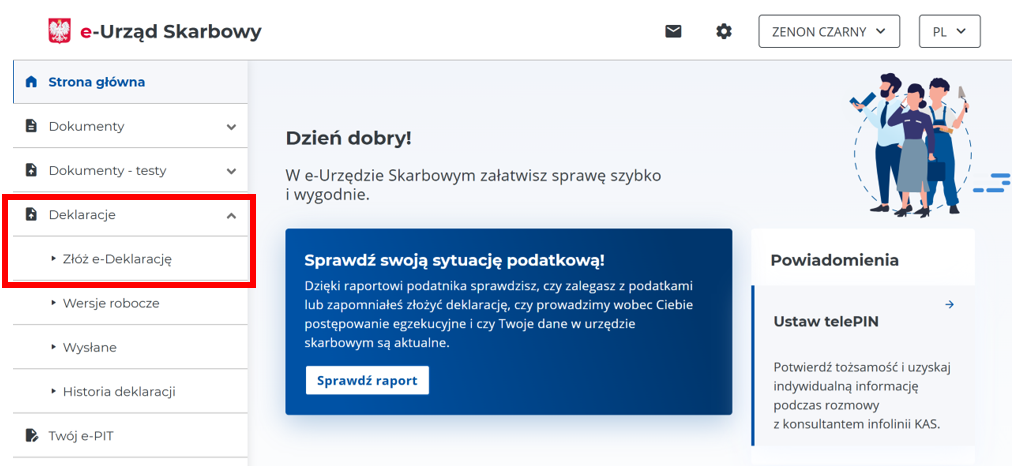Click the file icon beside Deklaracje

click(30, 215)
